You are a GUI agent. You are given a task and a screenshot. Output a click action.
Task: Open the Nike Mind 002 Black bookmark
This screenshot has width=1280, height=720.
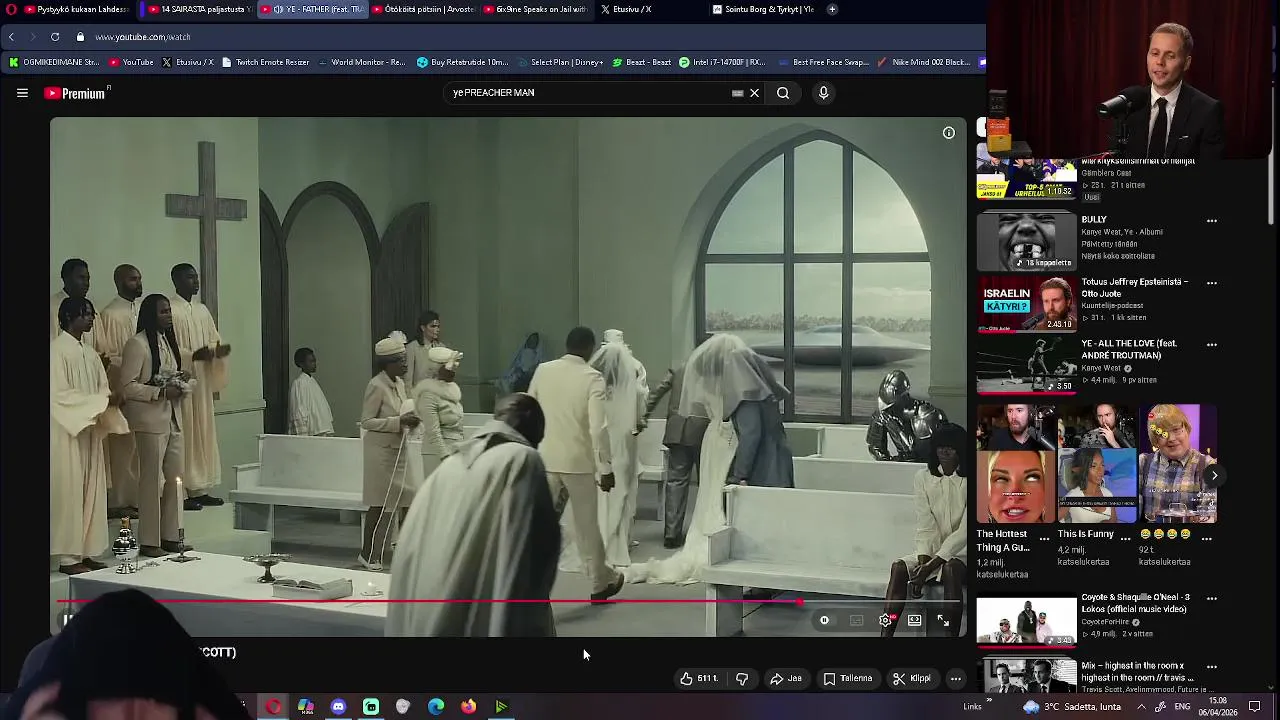[x=925, y=62]
